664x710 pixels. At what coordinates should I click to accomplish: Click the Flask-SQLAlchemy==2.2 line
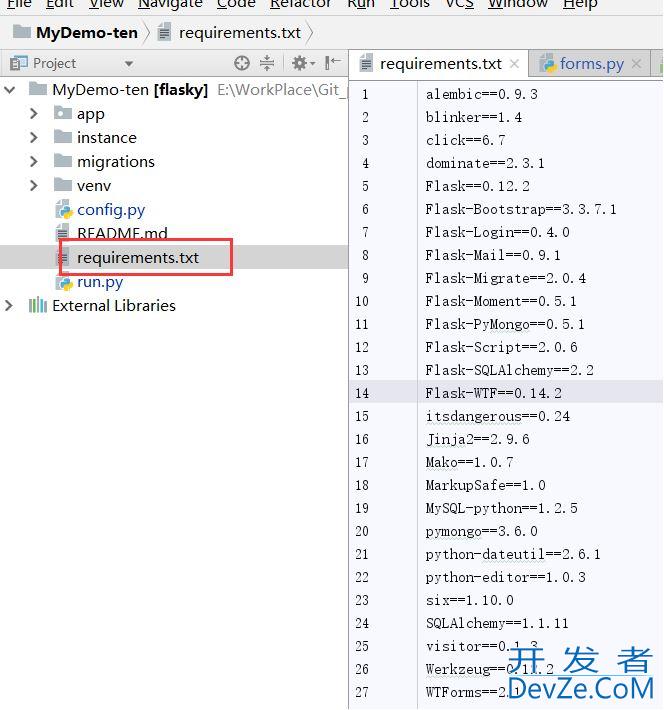(x=510, y=370)
